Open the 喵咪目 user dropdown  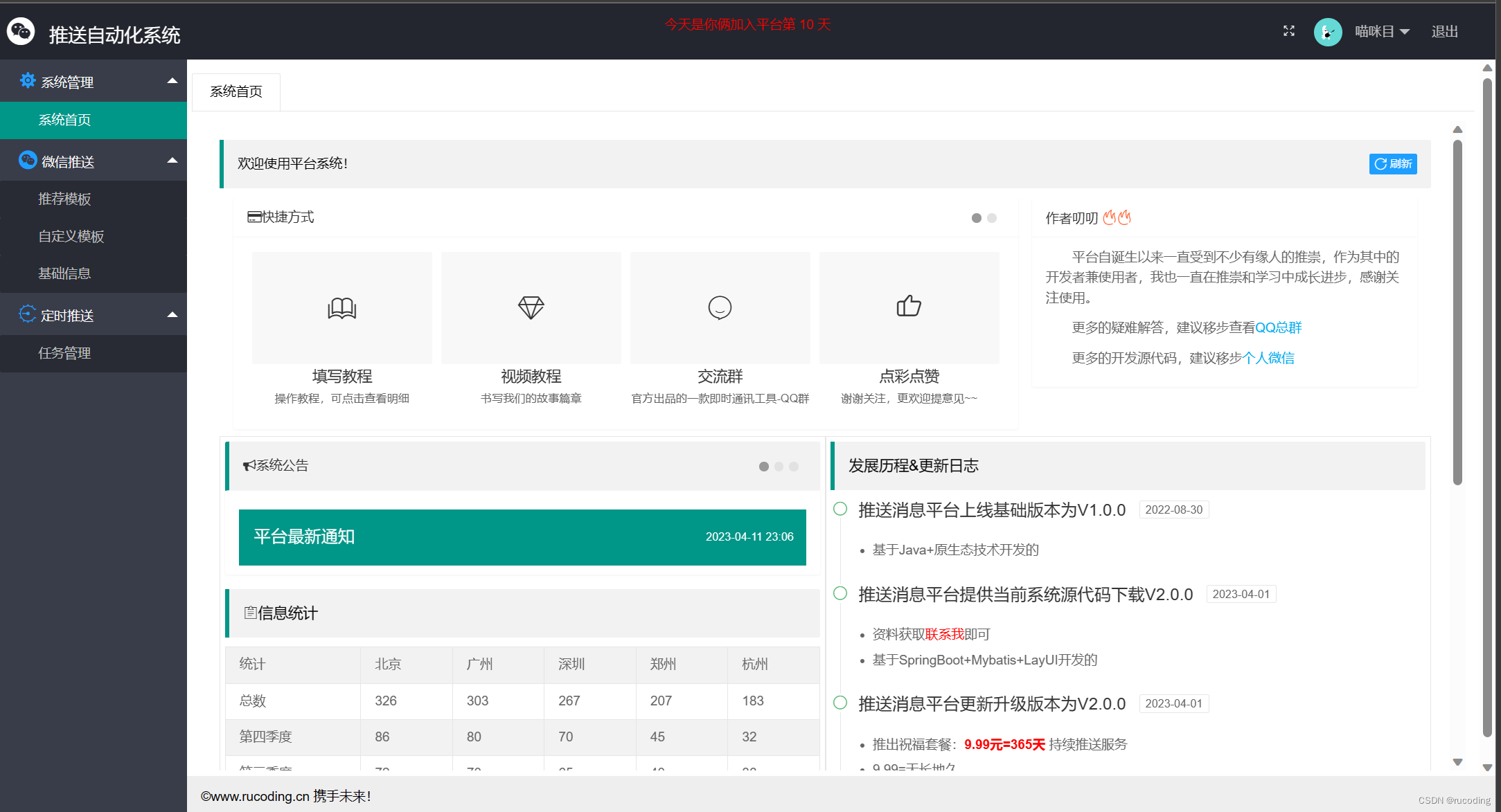click(1382, 32)
